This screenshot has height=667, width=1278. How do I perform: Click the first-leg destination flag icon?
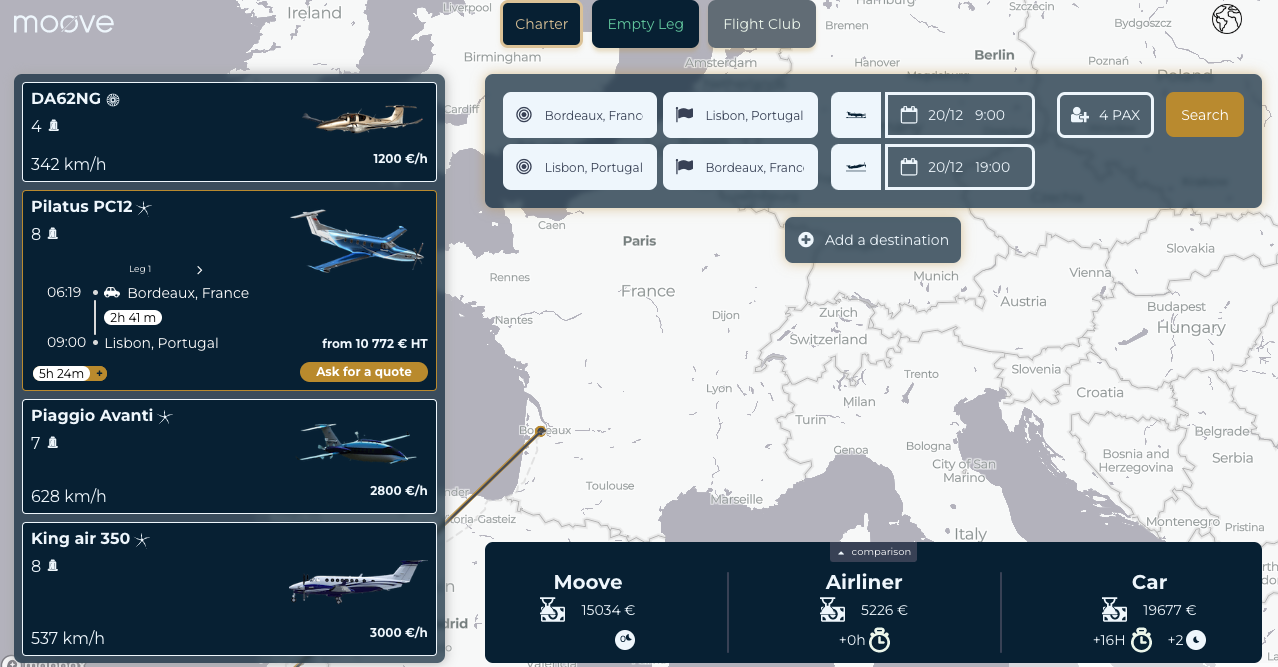pyautogui.click(x=684, y=115)
